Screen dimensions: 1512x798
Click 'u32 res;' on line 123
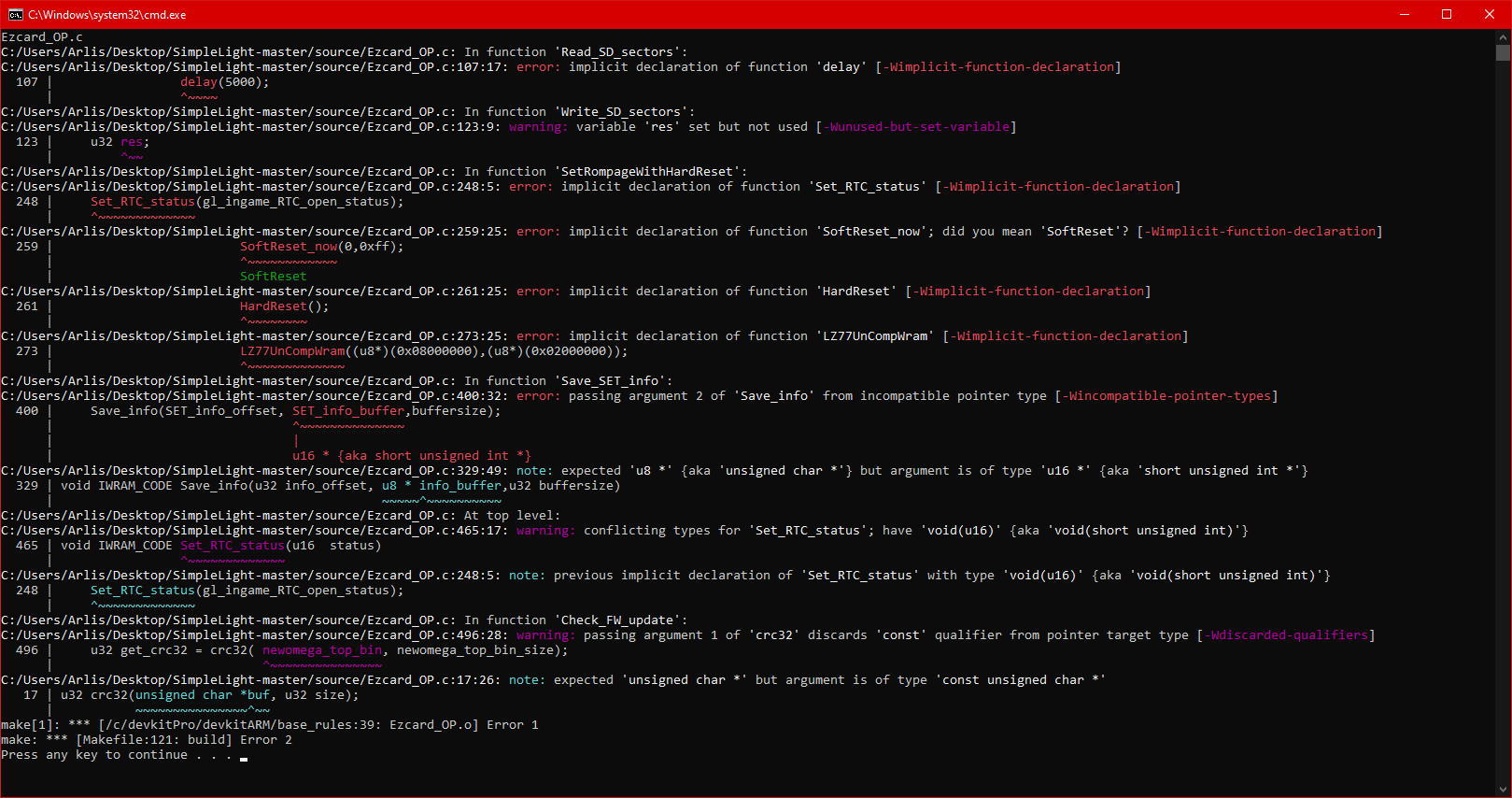pyautogui.click(x=120, y=142)
